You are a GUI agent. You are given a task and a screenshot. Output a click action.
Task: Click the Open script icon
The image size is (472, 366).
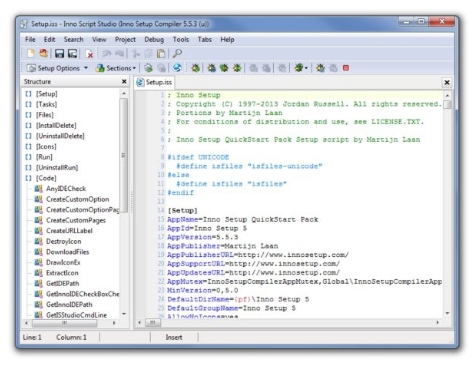[44, 53]
